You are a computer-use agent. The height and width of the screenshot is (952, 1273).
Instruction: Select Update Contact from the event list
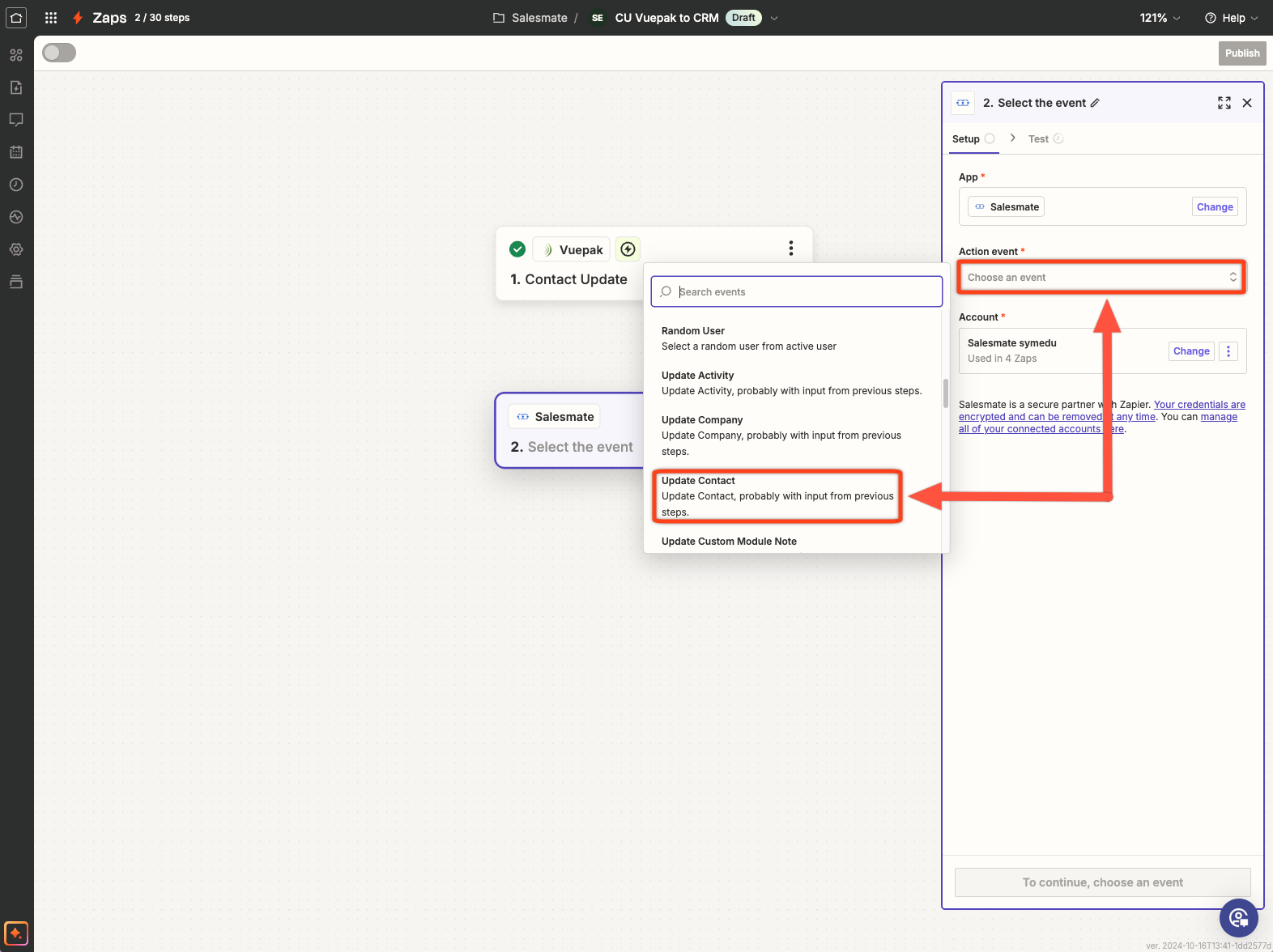777,495
